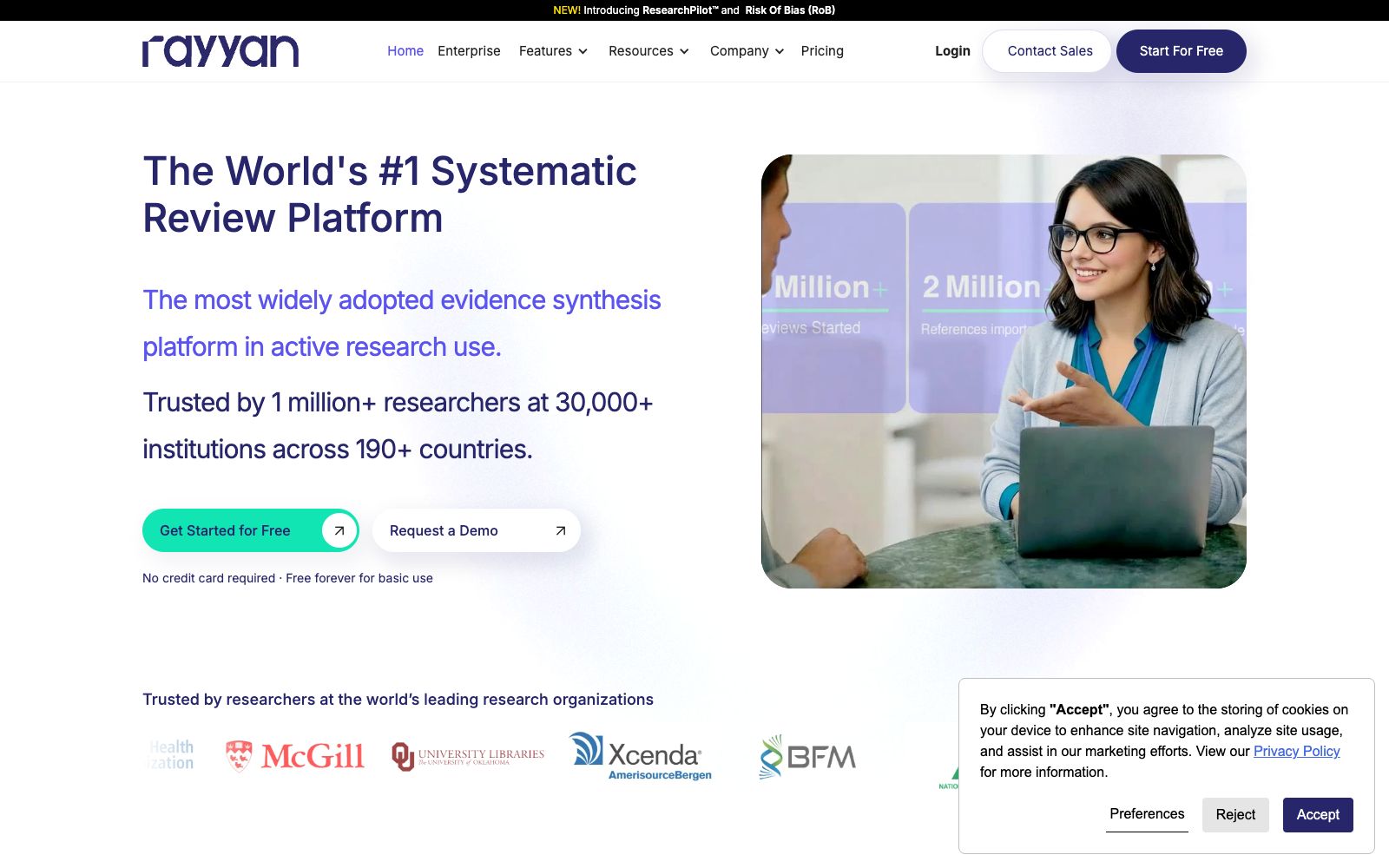Click Get Started for Free
This screenshot has height=868, width=1389.
coord(251,530)
